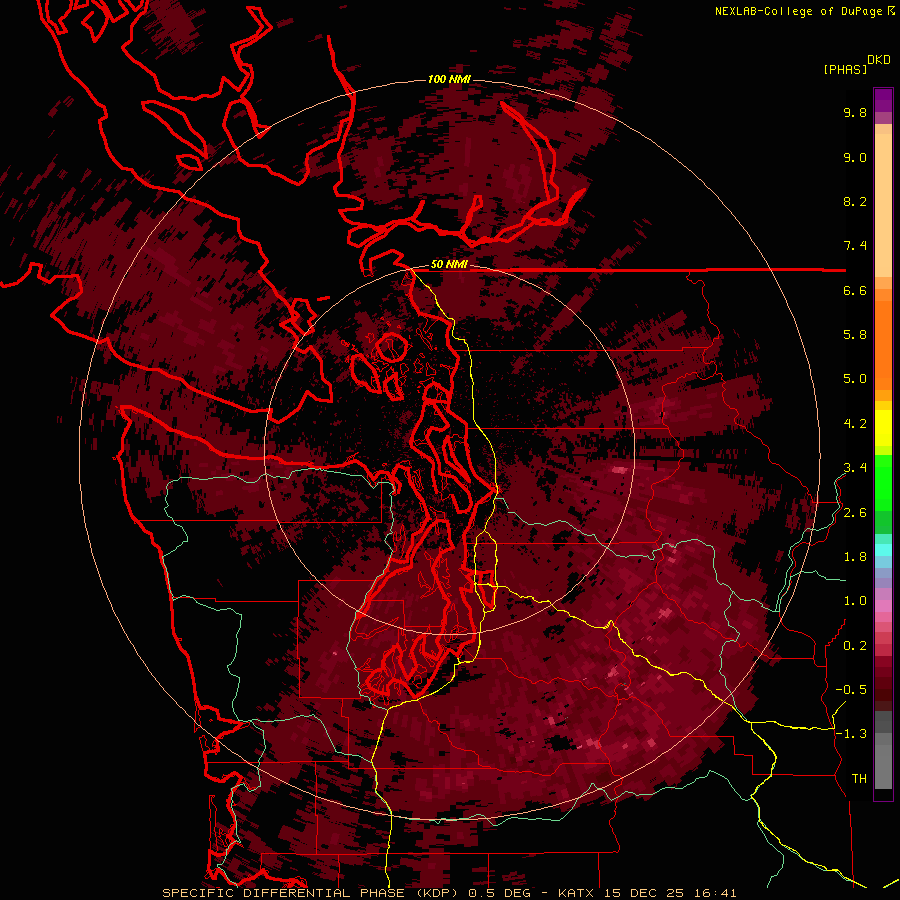Select the 5.8 legend value

(855, 335)
